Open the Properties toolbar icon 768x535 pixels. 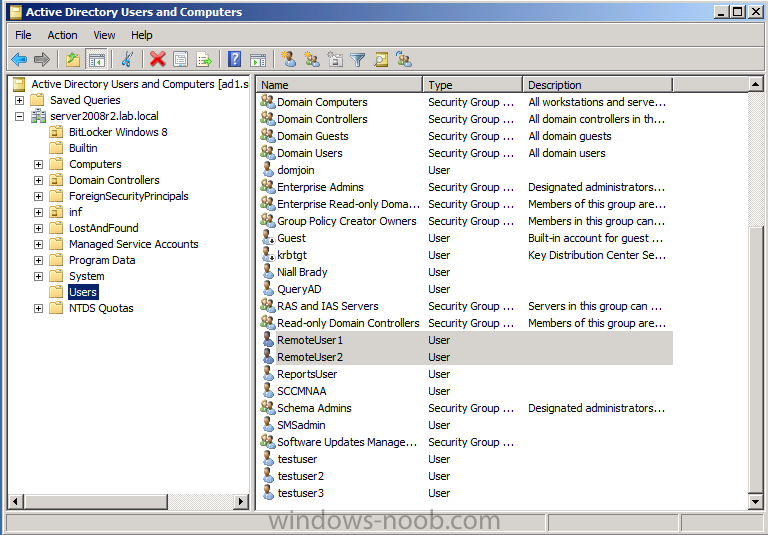pos(180,60)
